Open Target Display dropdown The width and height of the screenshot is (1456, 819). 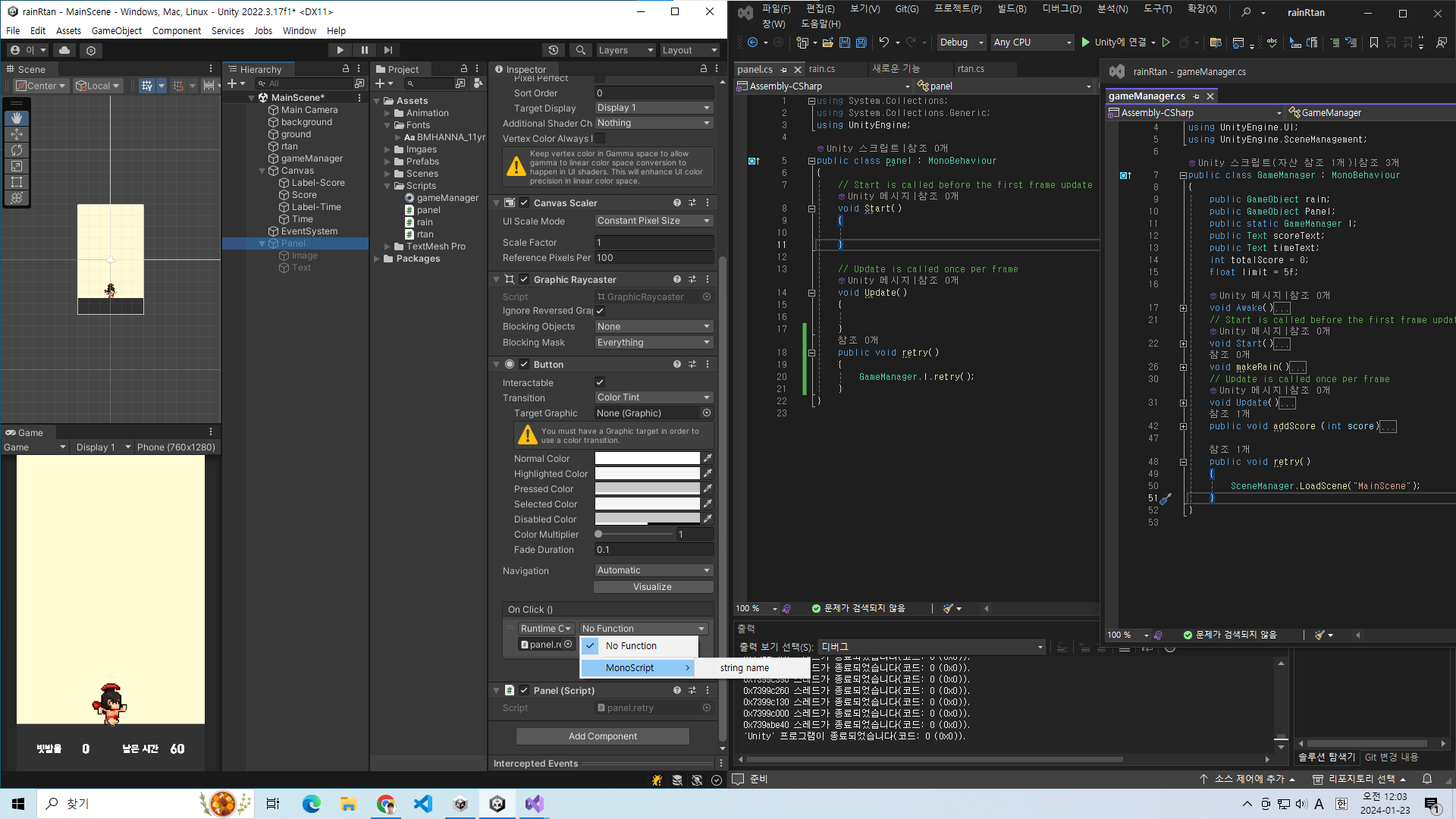pos(654,108)
